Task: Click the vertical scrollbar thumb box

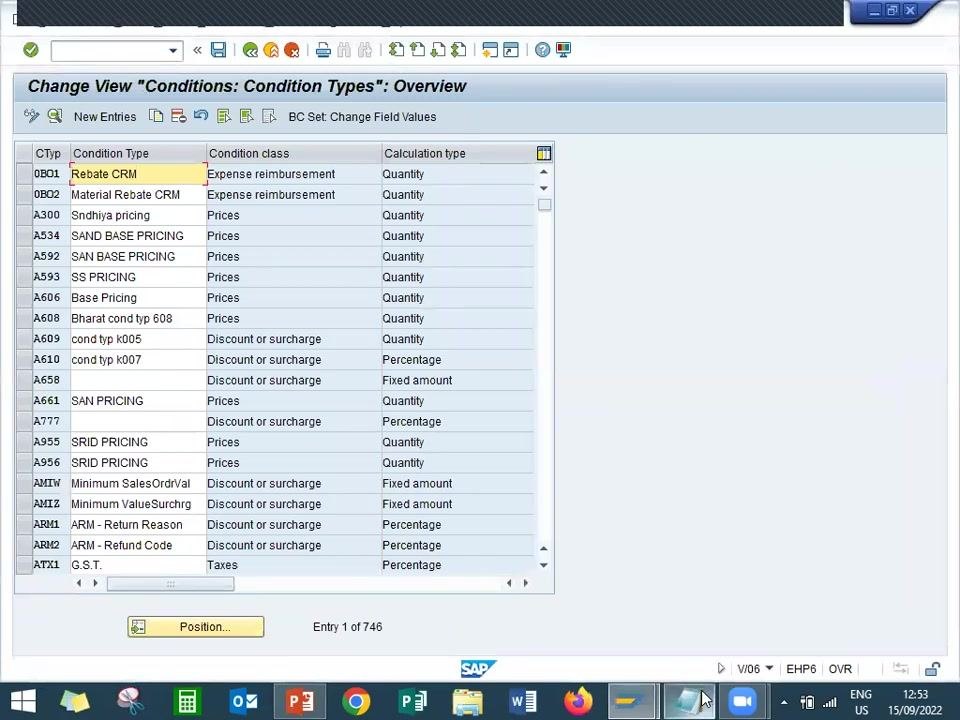Action: click(x=544, y=204)
